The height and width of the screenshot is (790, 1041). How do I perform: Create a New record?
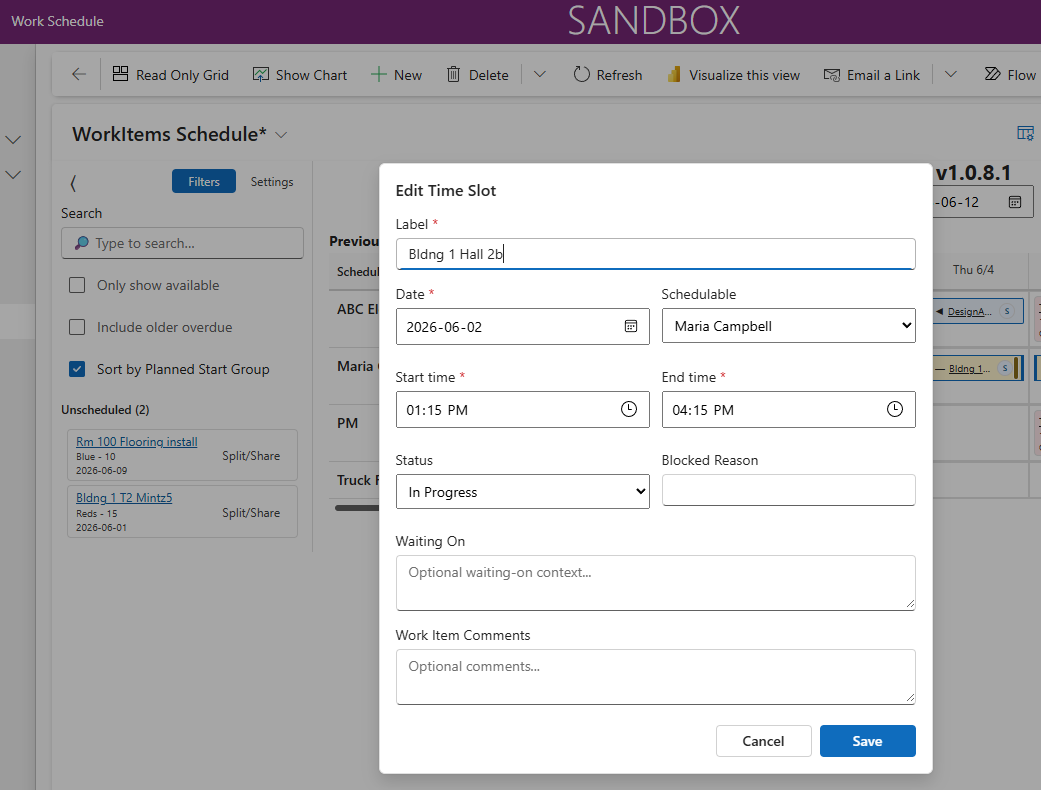point(396,75)
